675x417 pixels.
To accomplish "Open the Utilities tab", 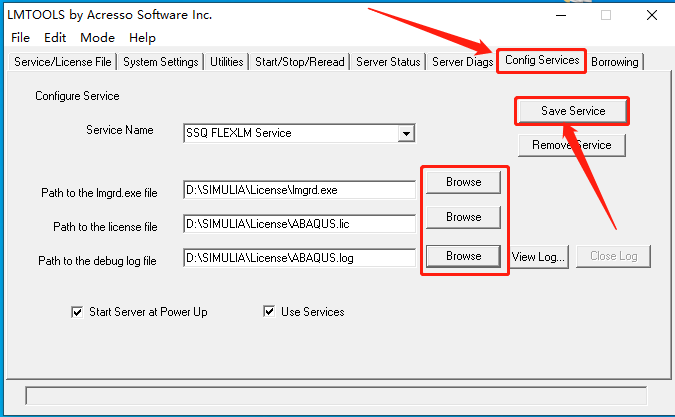I will (x=226, y=62).
